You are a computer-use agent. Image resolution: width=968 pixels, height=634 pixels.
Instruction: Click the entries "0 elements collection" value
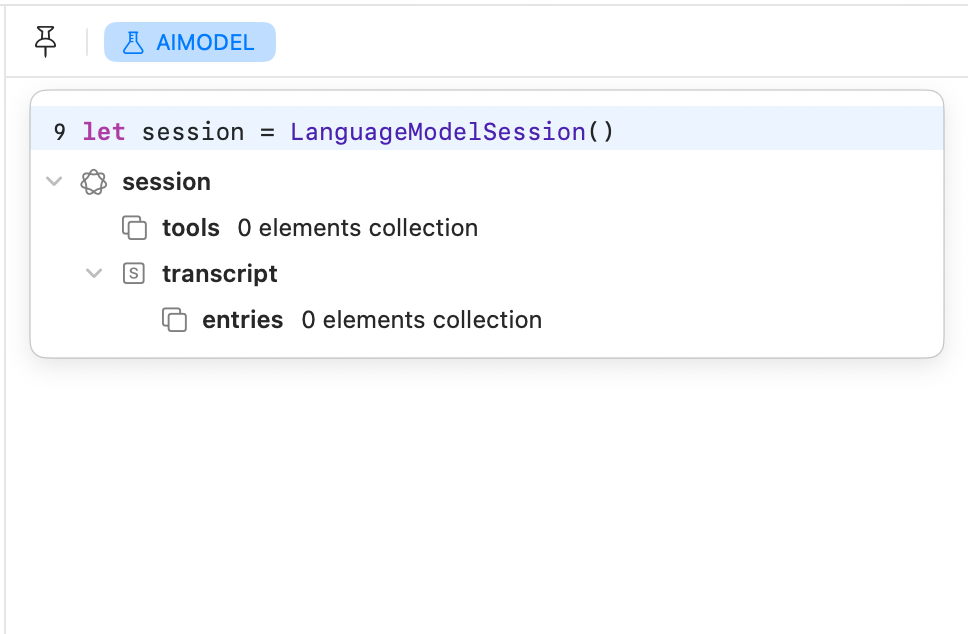422,320
